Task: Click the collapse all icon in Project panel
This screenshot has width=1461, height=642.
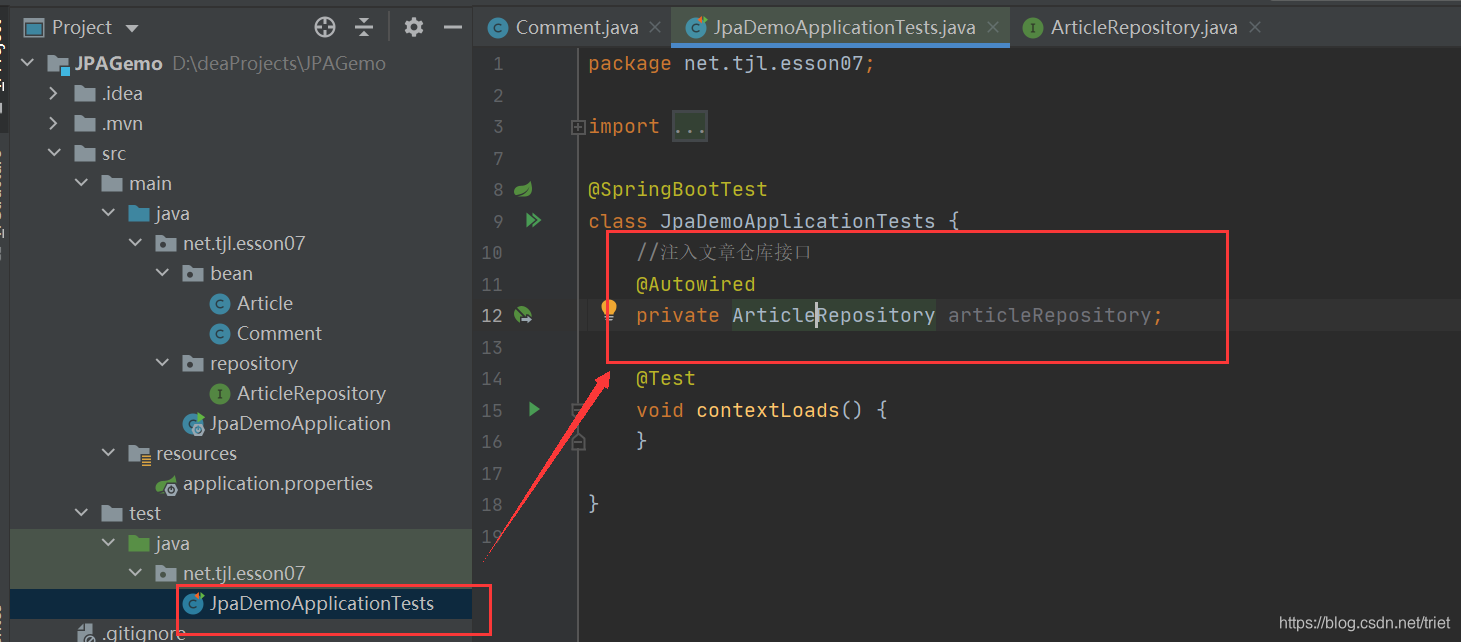Action: click(364, 27)
